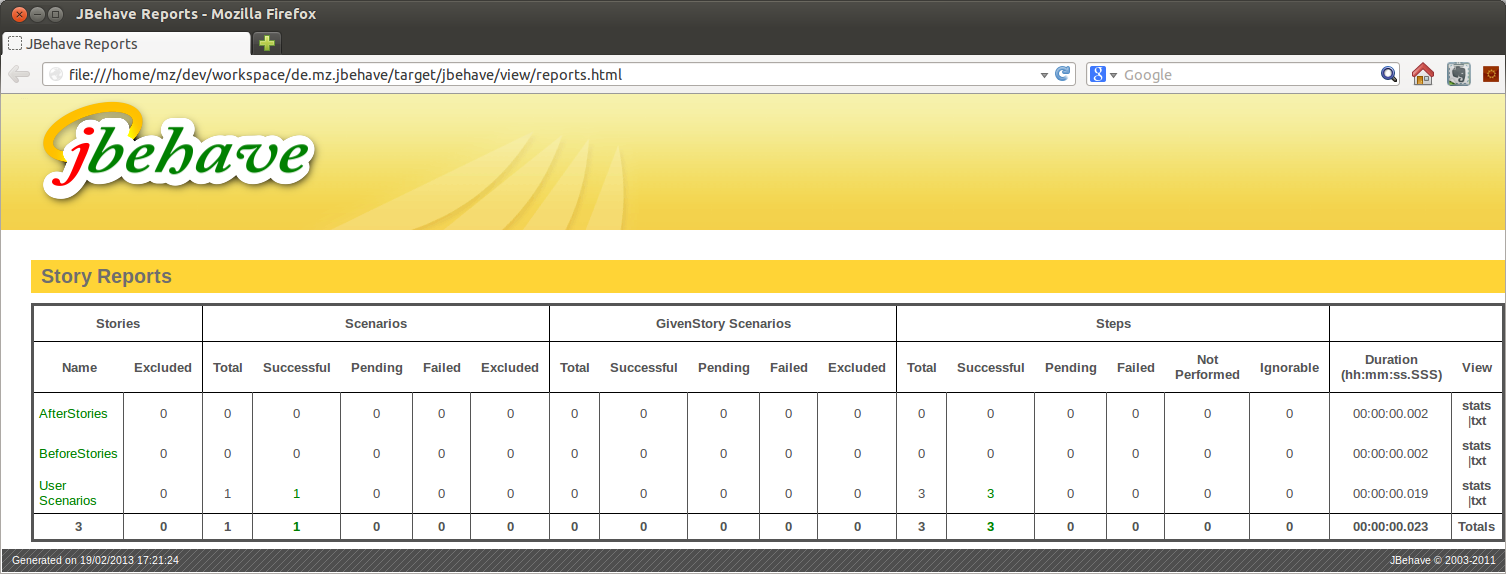Open stats view for AfterStories row
1506x574 pixels.
coord(1476,406)
